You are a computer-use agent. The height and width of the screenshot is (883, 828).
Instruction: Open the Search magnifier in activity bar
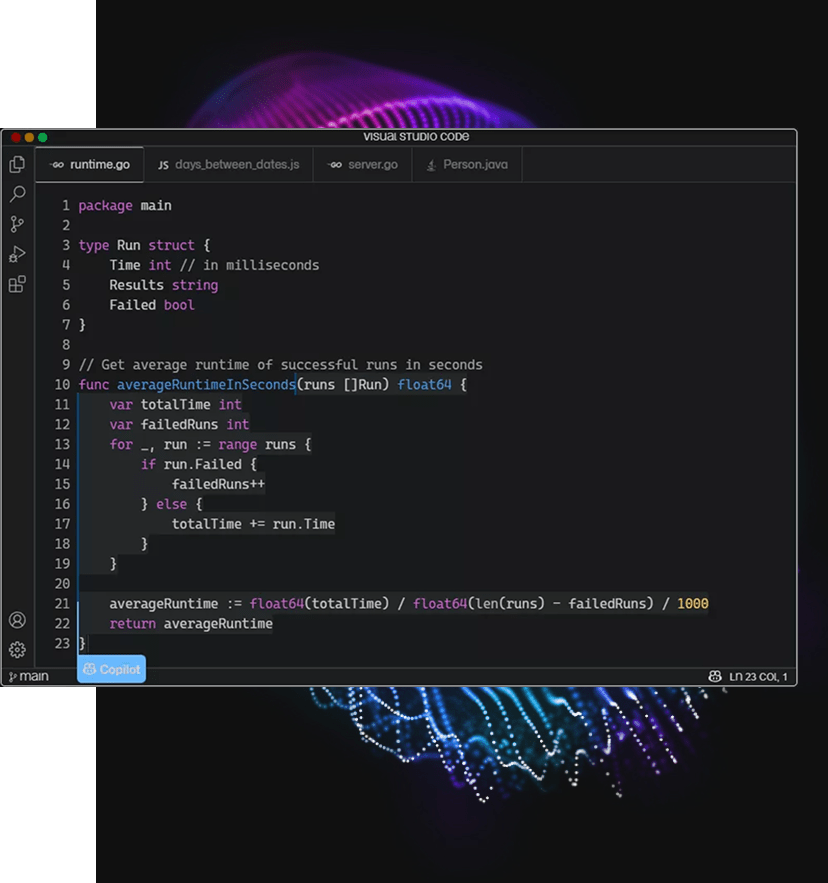[x=17, y=194]
